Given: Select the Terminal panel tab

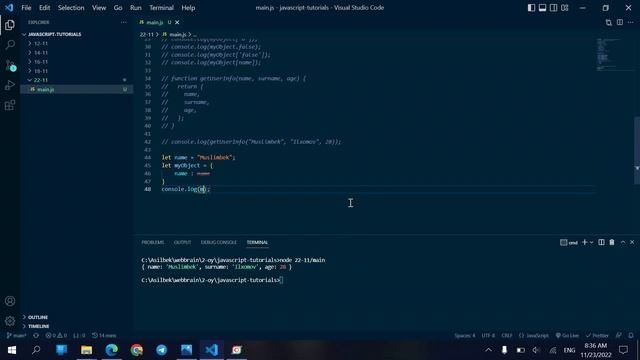Looking at the screenshot, I should click(x=257, y=242).
